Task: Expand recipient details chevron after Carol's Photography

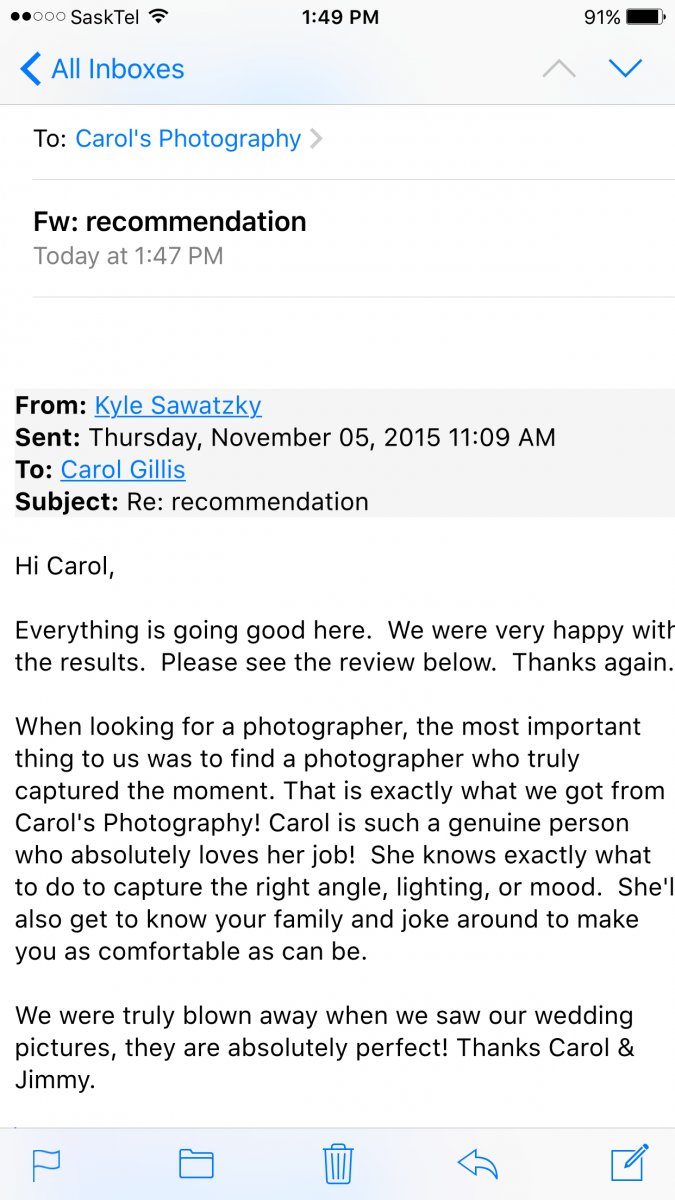Action: (x=316, y=139)
